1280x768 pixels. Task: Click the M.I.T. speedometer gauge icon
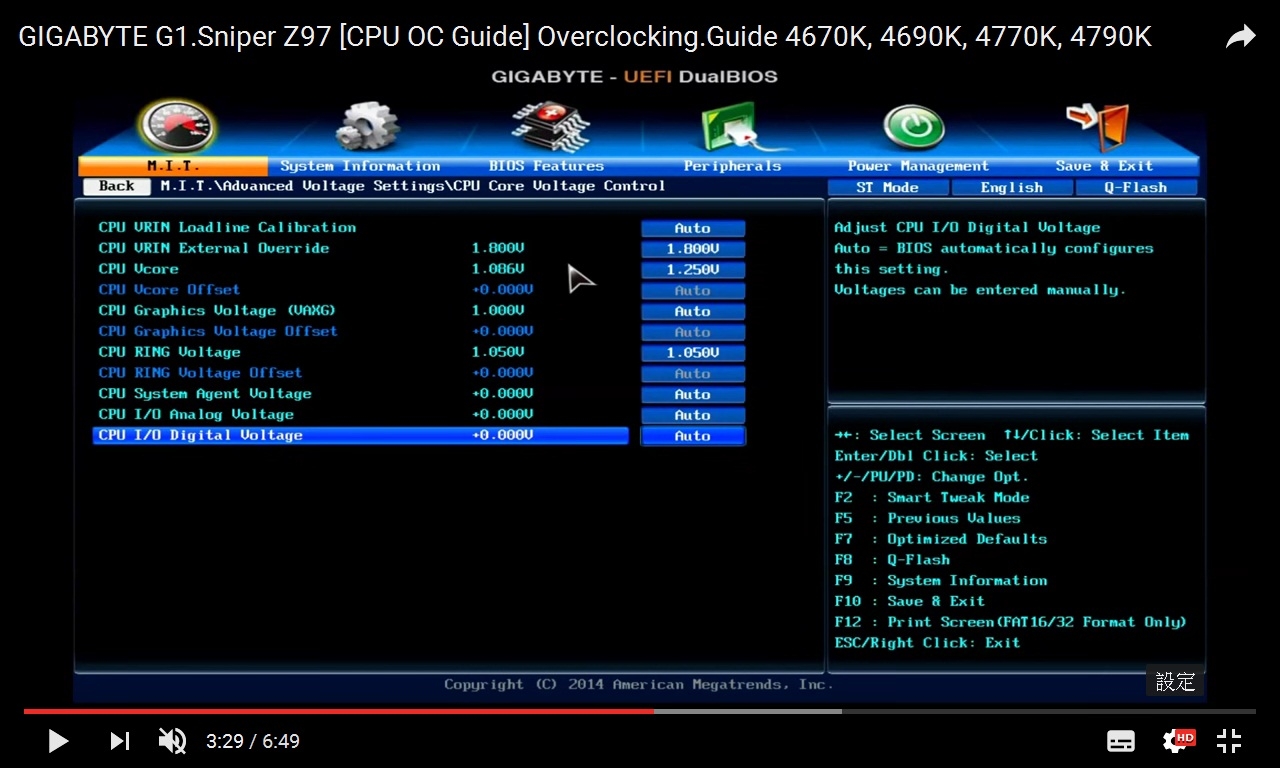(177, 126)
